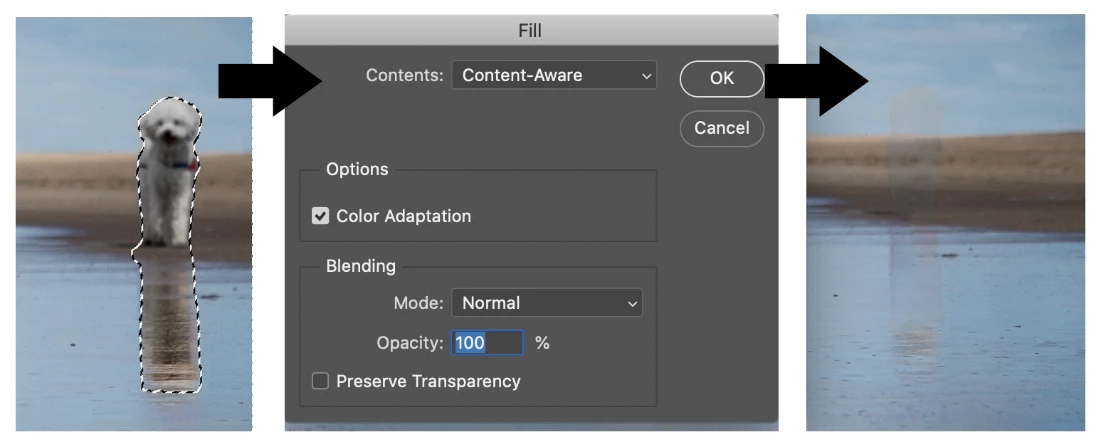Click the OK button
1101x447 pixels.
tap(721, 79)
